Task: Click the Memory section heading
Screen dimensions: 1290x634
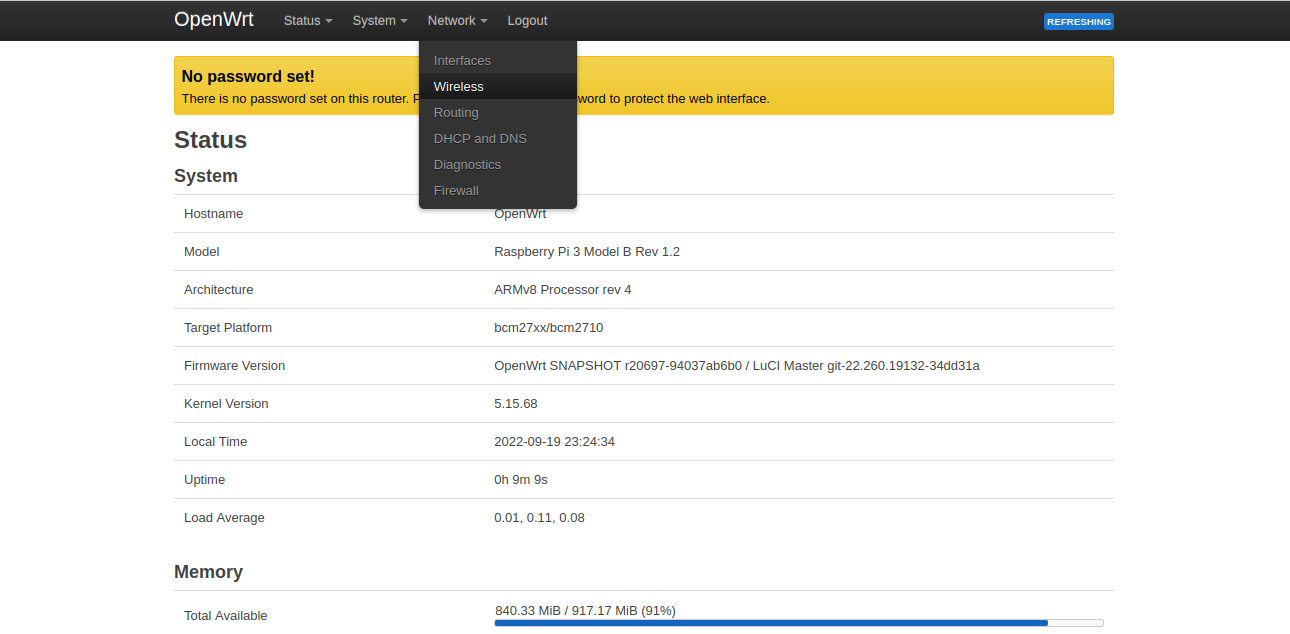Action: click(208, 572)
